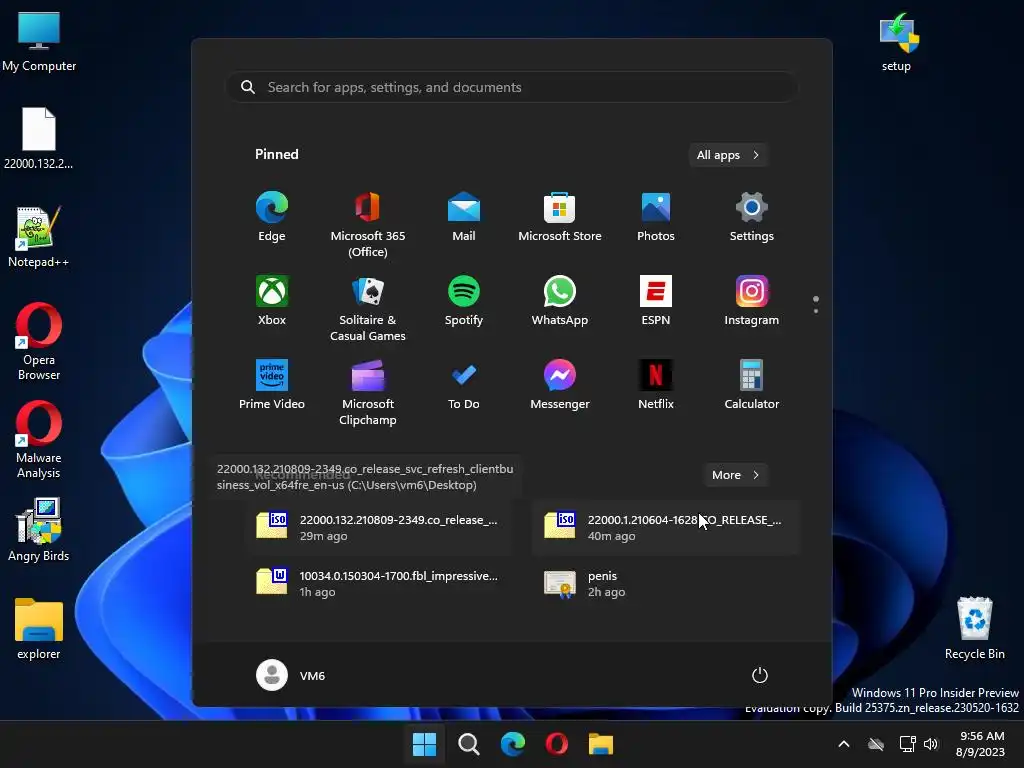The image size is (1024, 768).
Task: Launch the Xbox app
Action: 272,300
